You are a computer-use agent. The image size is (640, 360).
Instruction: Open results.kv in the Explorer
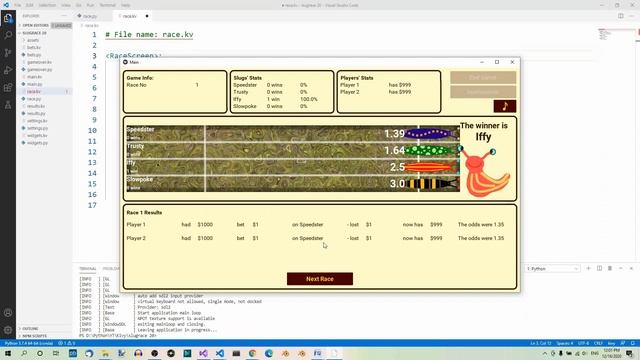click(36, 106)
